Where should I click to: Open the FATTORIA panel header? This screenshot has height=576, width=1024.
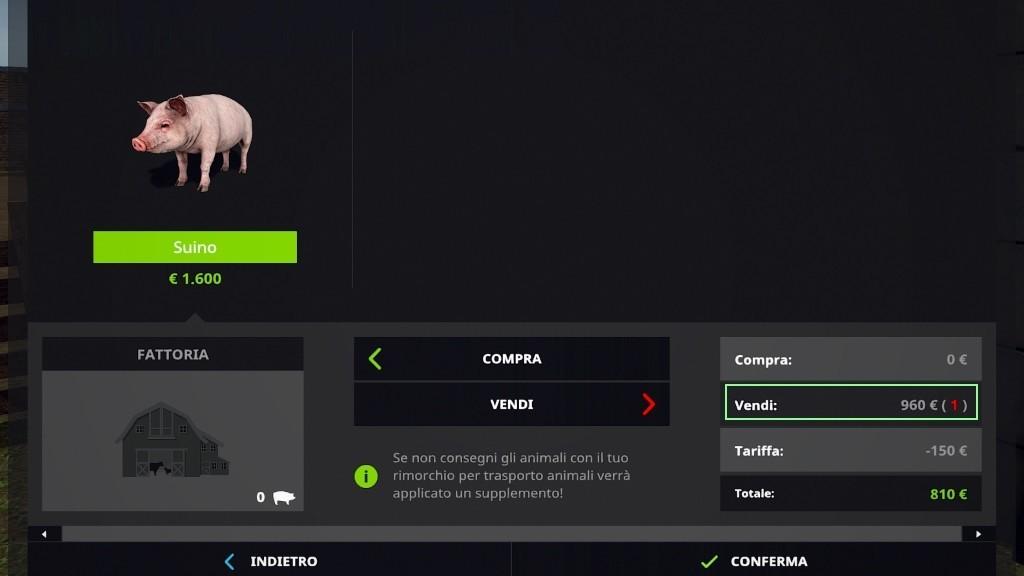coord(172,354)
